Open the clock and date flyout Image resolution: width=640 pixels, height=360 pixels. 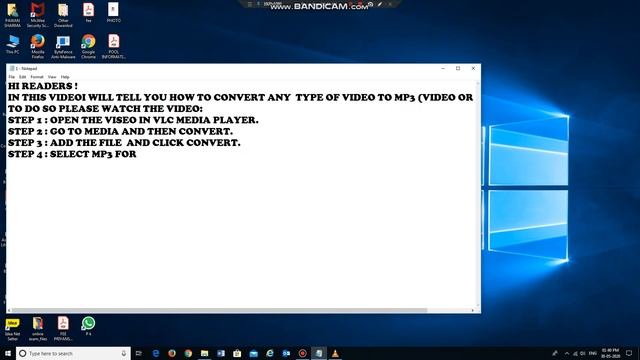pos(611,353)
